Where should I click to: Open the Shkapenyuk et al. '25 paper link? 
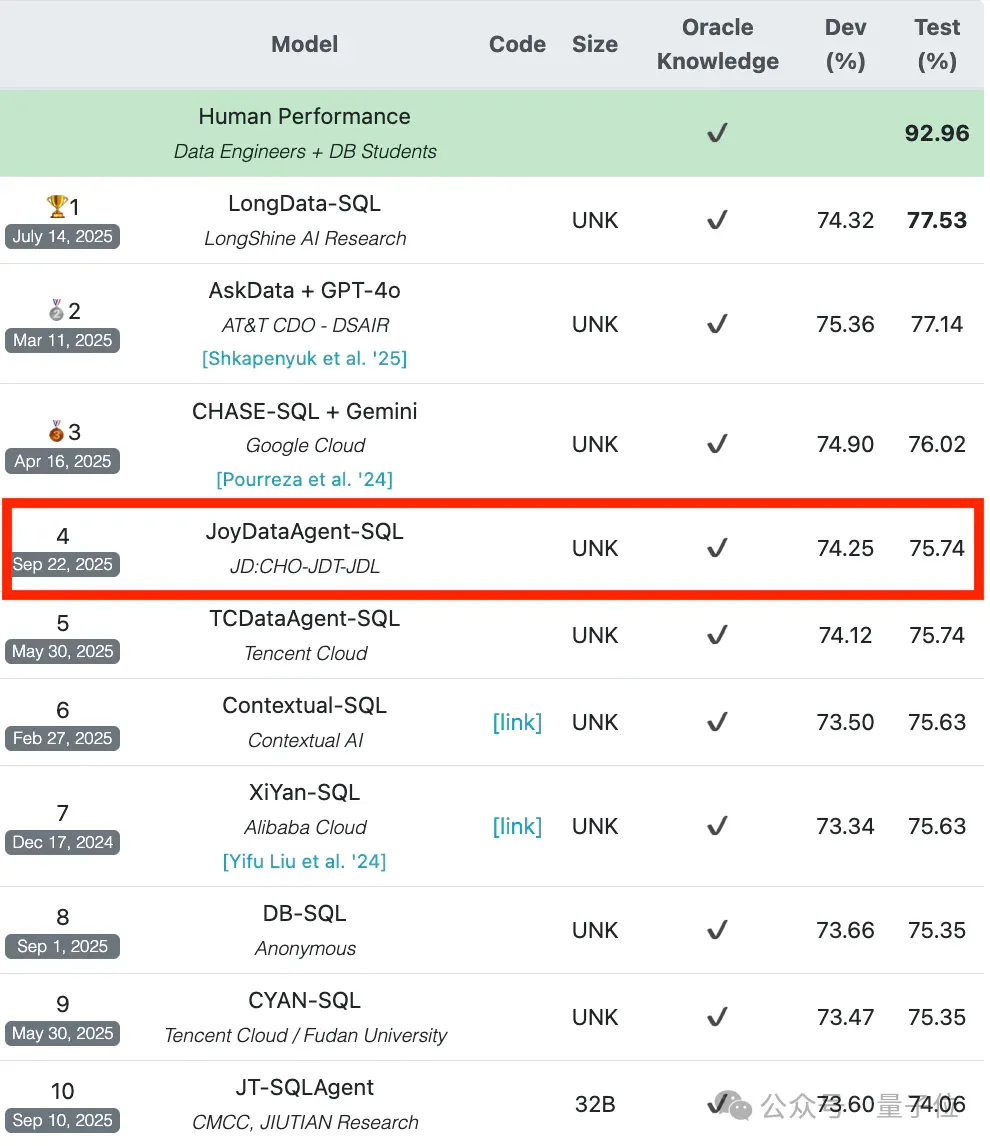[x=305, y=358]
